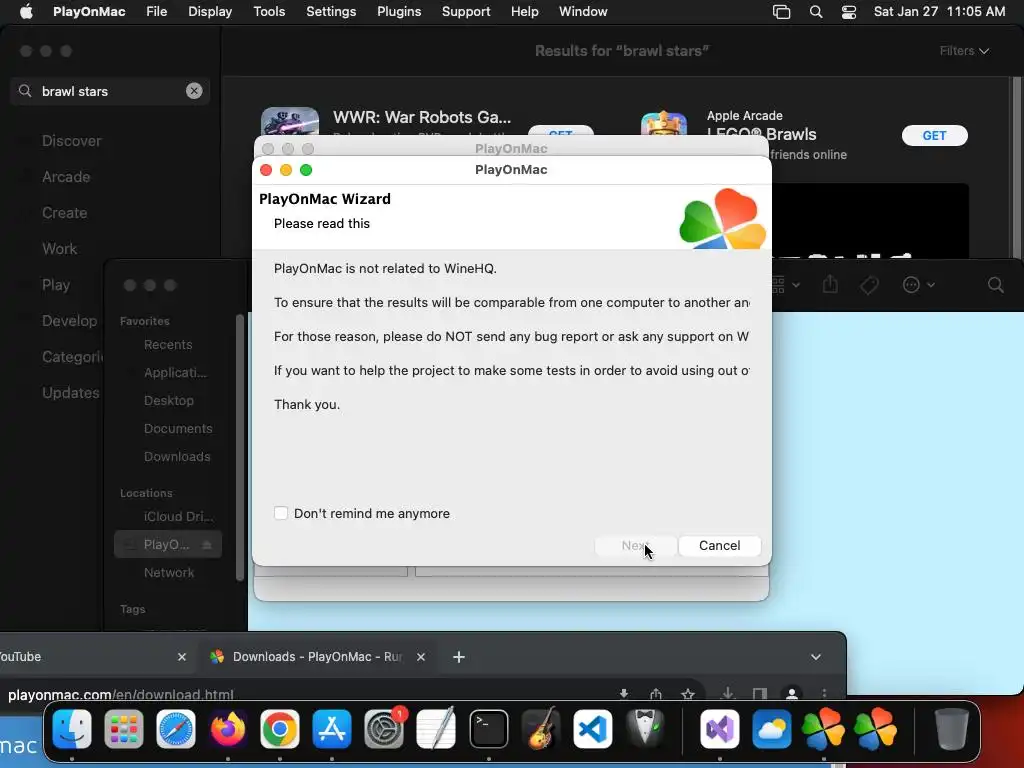The height and width of the screenshot is (768, 1024).
Task: Open the Tools menu
Action: pos(269,12)
